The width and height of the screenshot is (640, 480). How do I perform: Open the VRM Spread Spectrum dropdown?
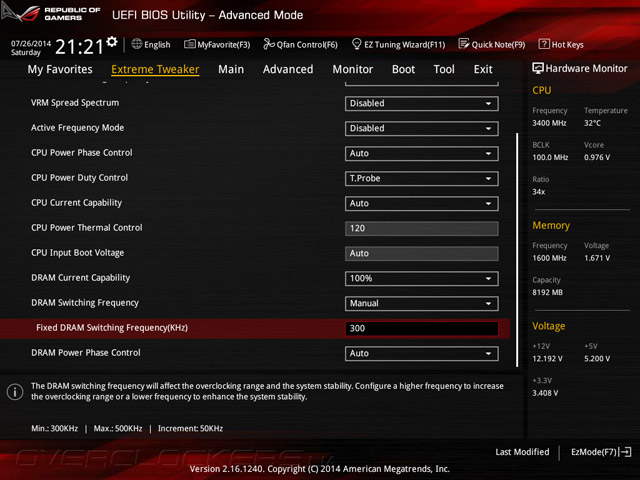[x=422, y=103]
